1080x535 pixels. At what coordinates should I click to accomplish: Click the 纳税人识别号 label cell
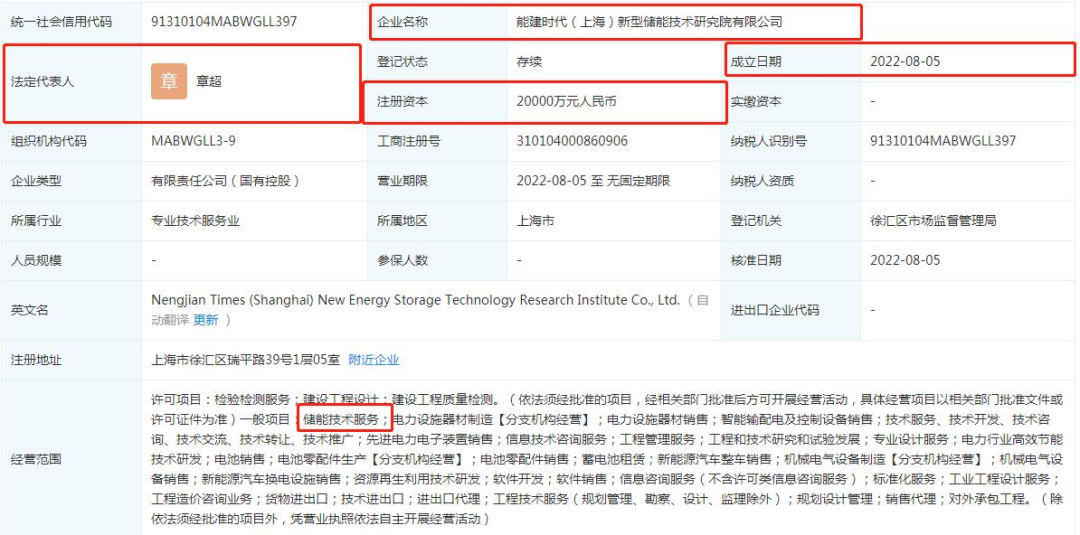click(x=791, y=141)
